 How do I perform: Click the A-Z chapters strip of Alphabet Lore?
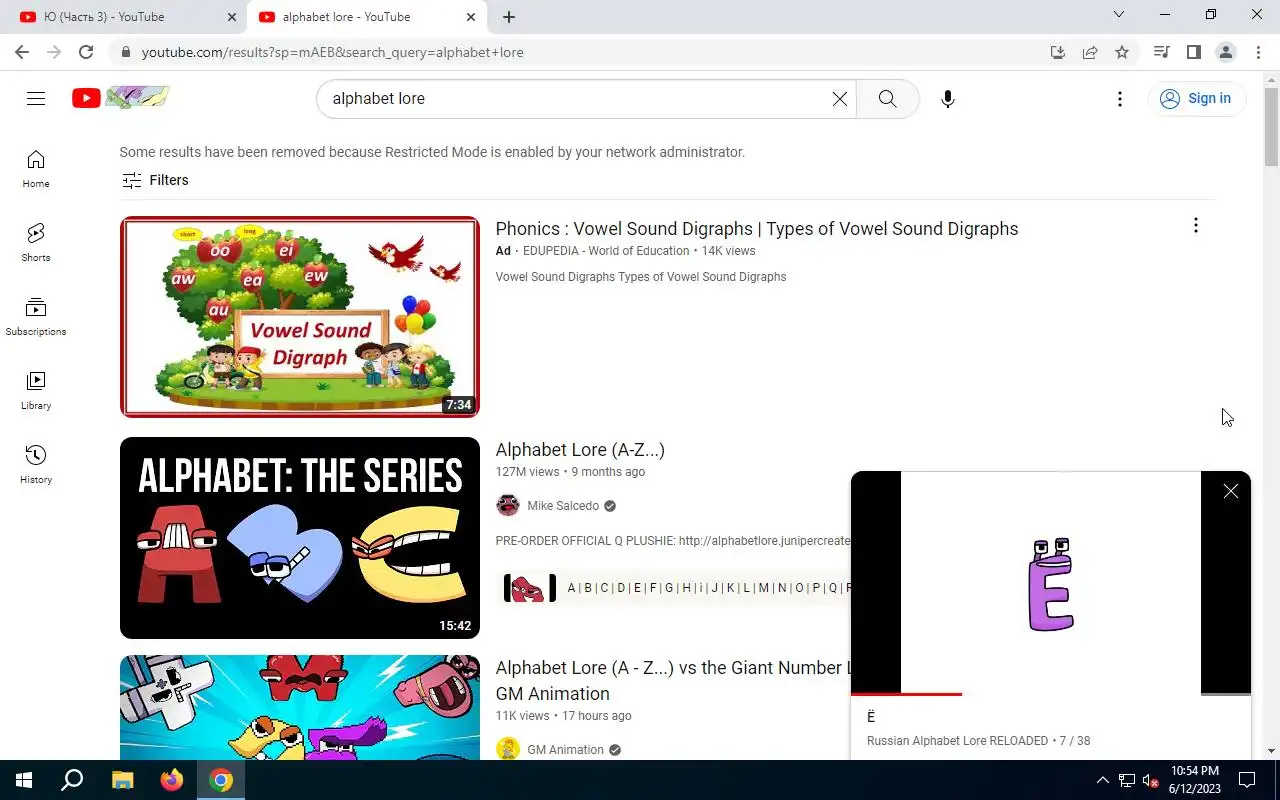point(675,588)
